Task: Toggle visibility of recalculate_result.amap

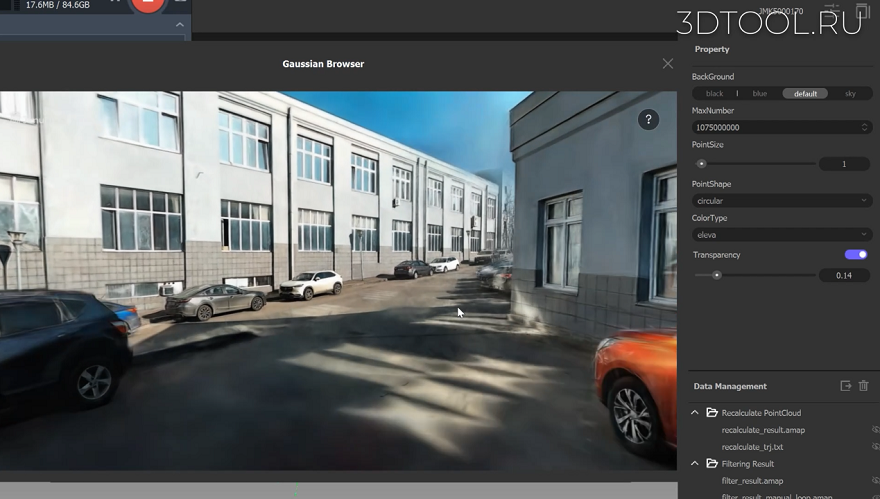Action: click(x=876, y=430)
